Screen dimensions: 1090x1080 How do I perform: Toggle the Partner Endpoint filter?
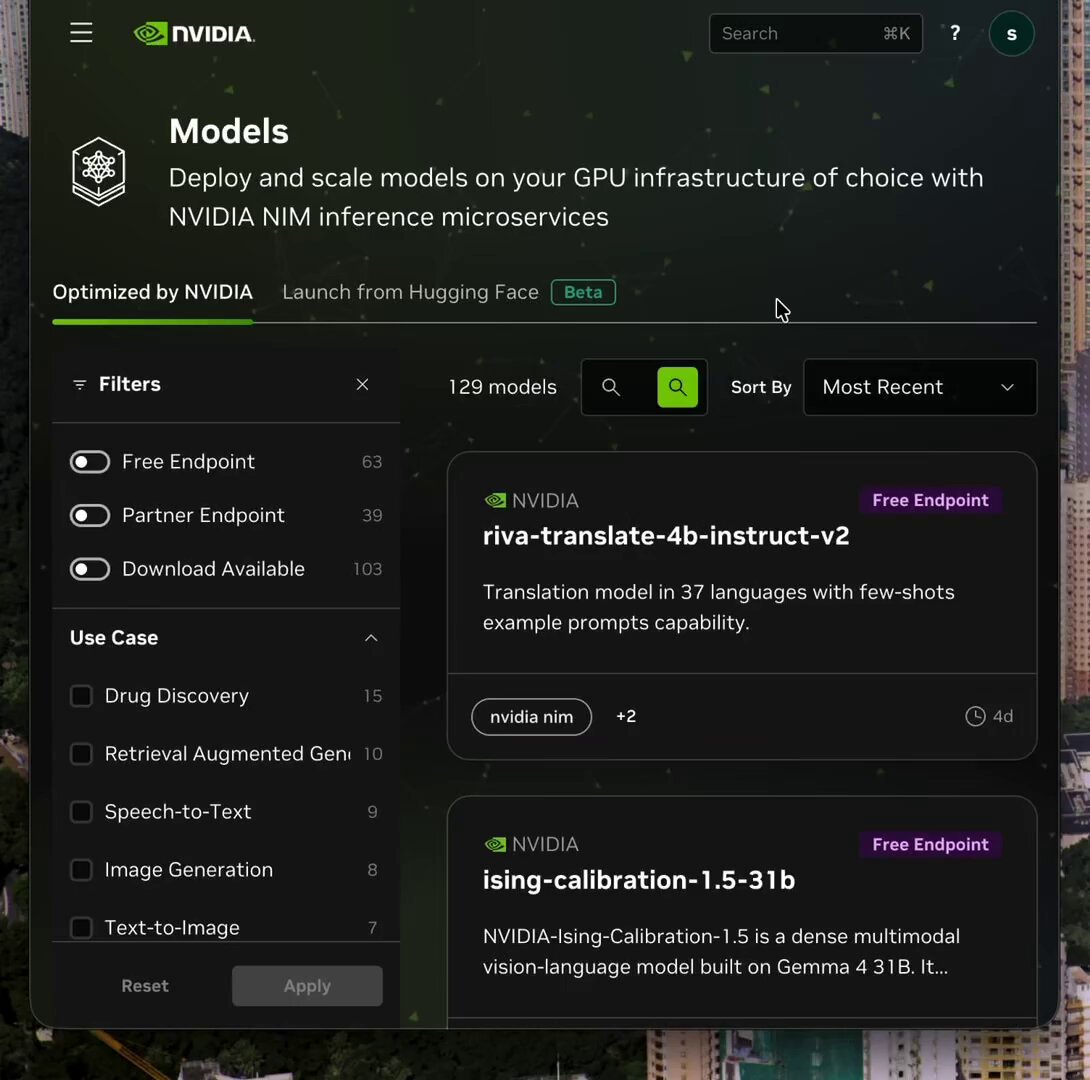(90, 515)
